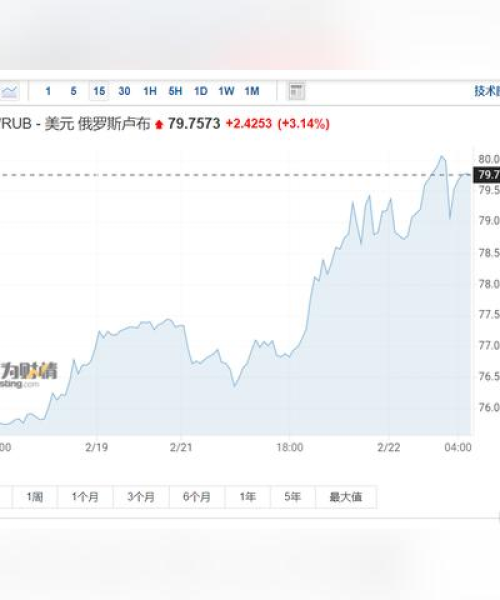
Task: Choose the 3个月 range tab
Action: (141, 497)
